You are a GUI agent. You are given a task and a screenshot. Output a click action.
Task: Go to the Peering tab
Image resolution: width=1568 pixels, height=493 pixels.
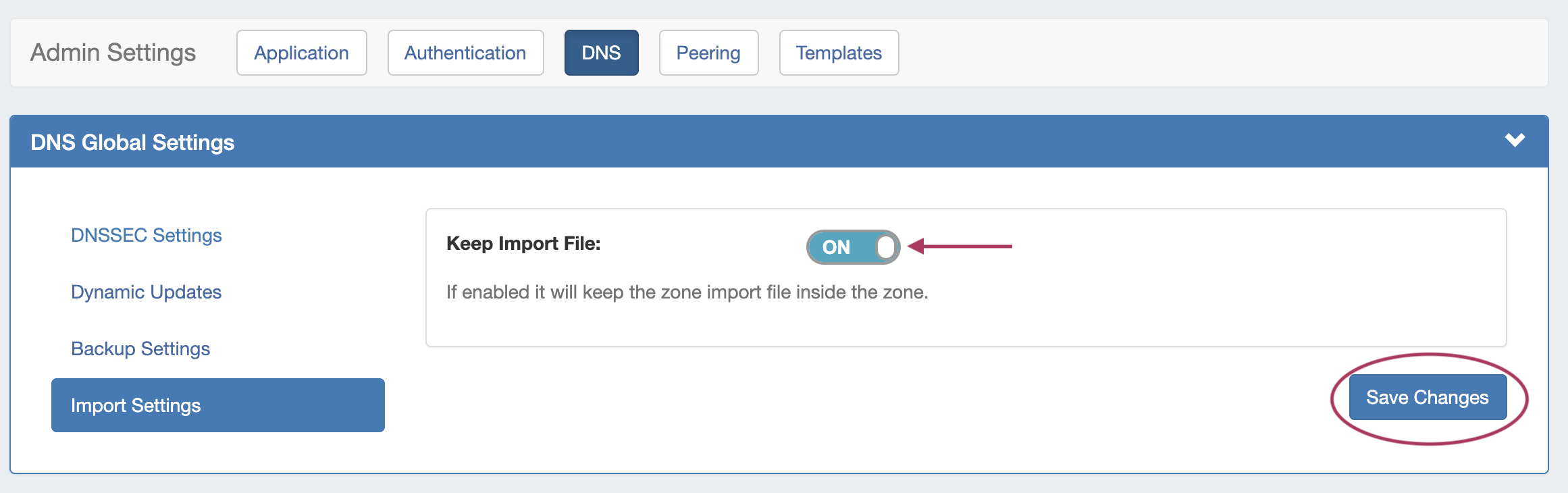[x=708, y=53]
